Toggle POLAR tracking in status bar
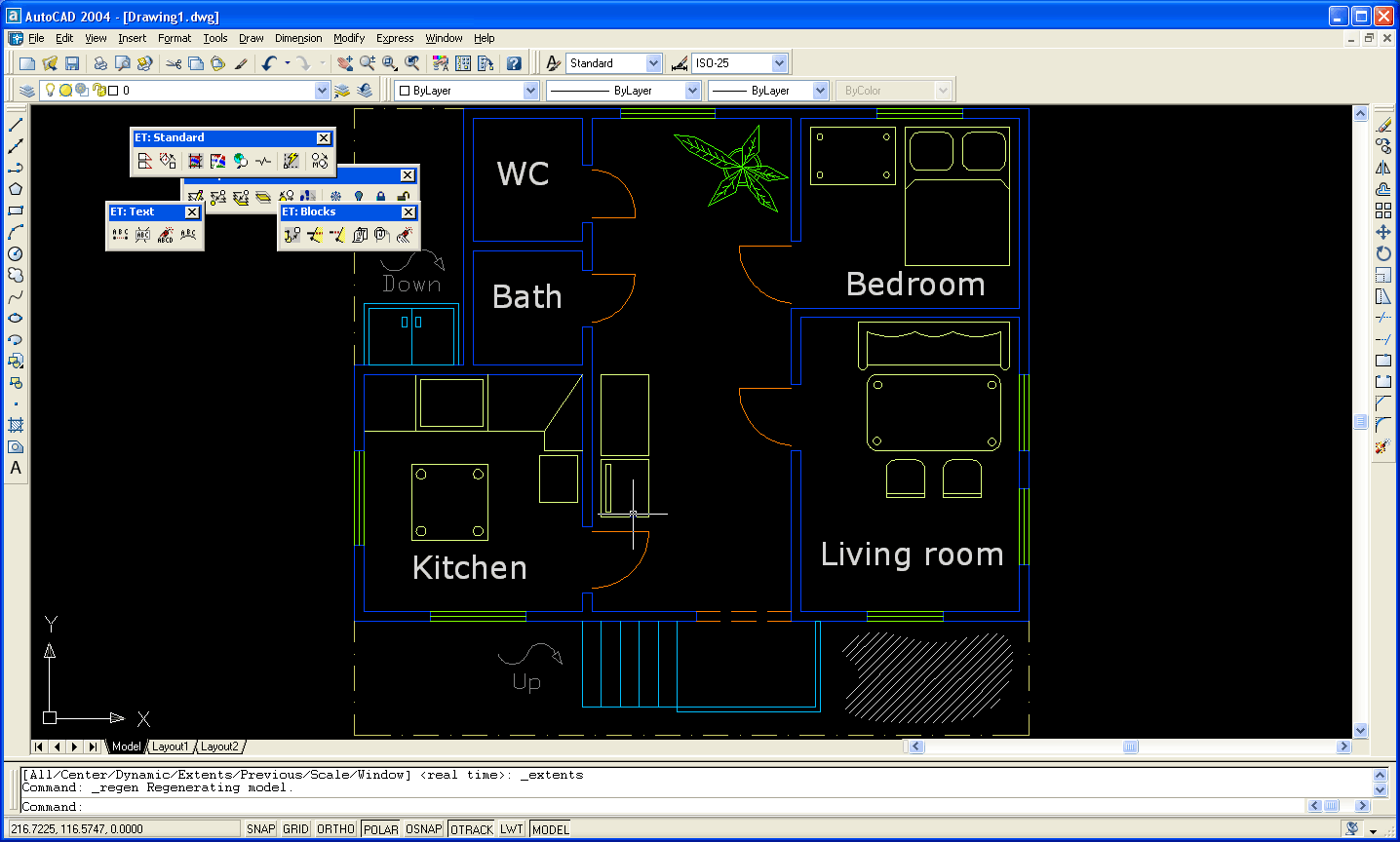Image resolution: width=1400 pixels, height=842 pixels. click(380, 829)
